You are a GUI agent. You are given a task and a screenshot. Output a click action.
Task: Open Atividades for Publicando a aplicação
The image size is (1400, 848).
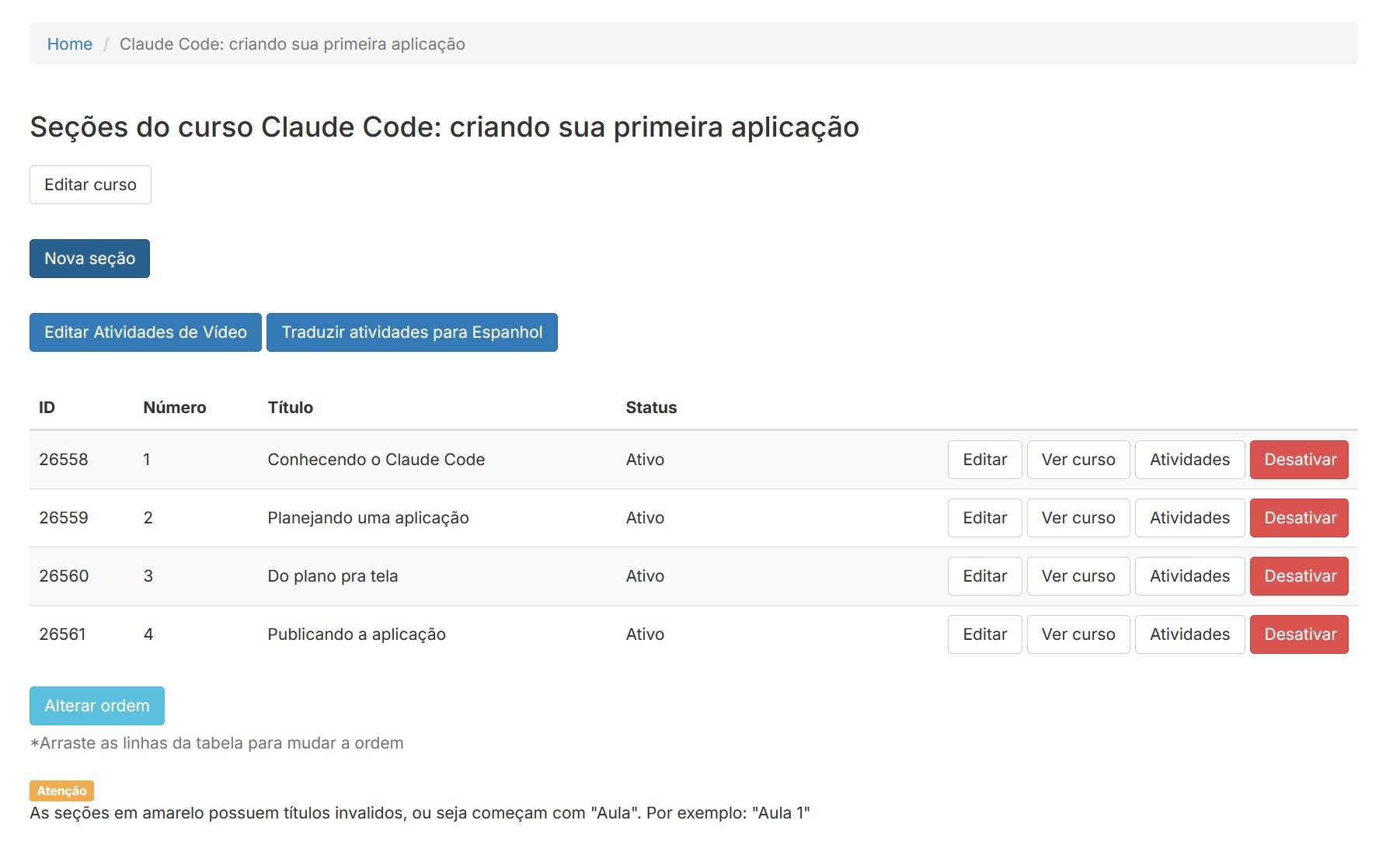pyautogui.click(x=1189, y=634)
